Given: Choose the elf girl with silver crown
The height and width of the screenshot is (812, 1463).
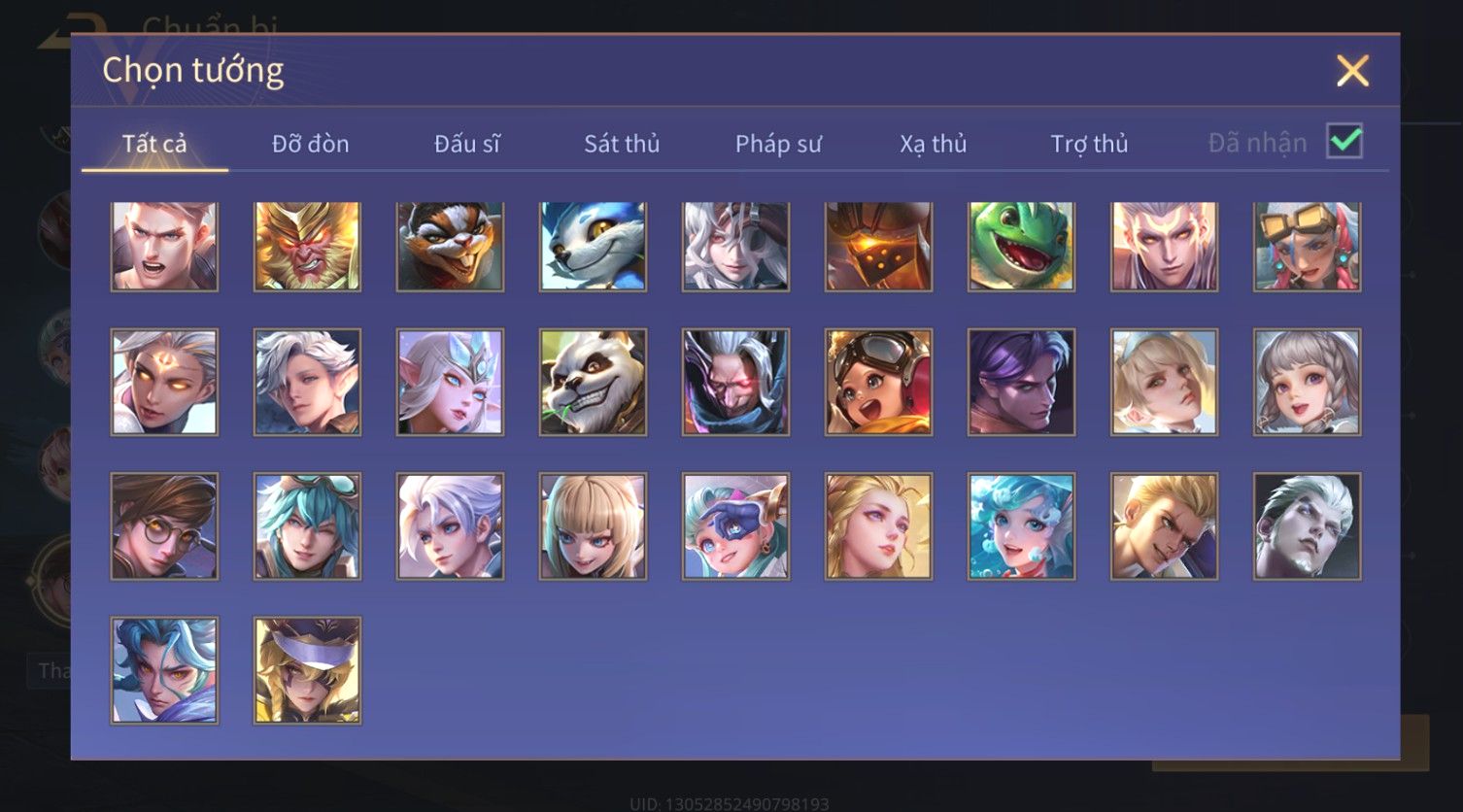Looking at the screenshot, I should [x=450, y=382].
